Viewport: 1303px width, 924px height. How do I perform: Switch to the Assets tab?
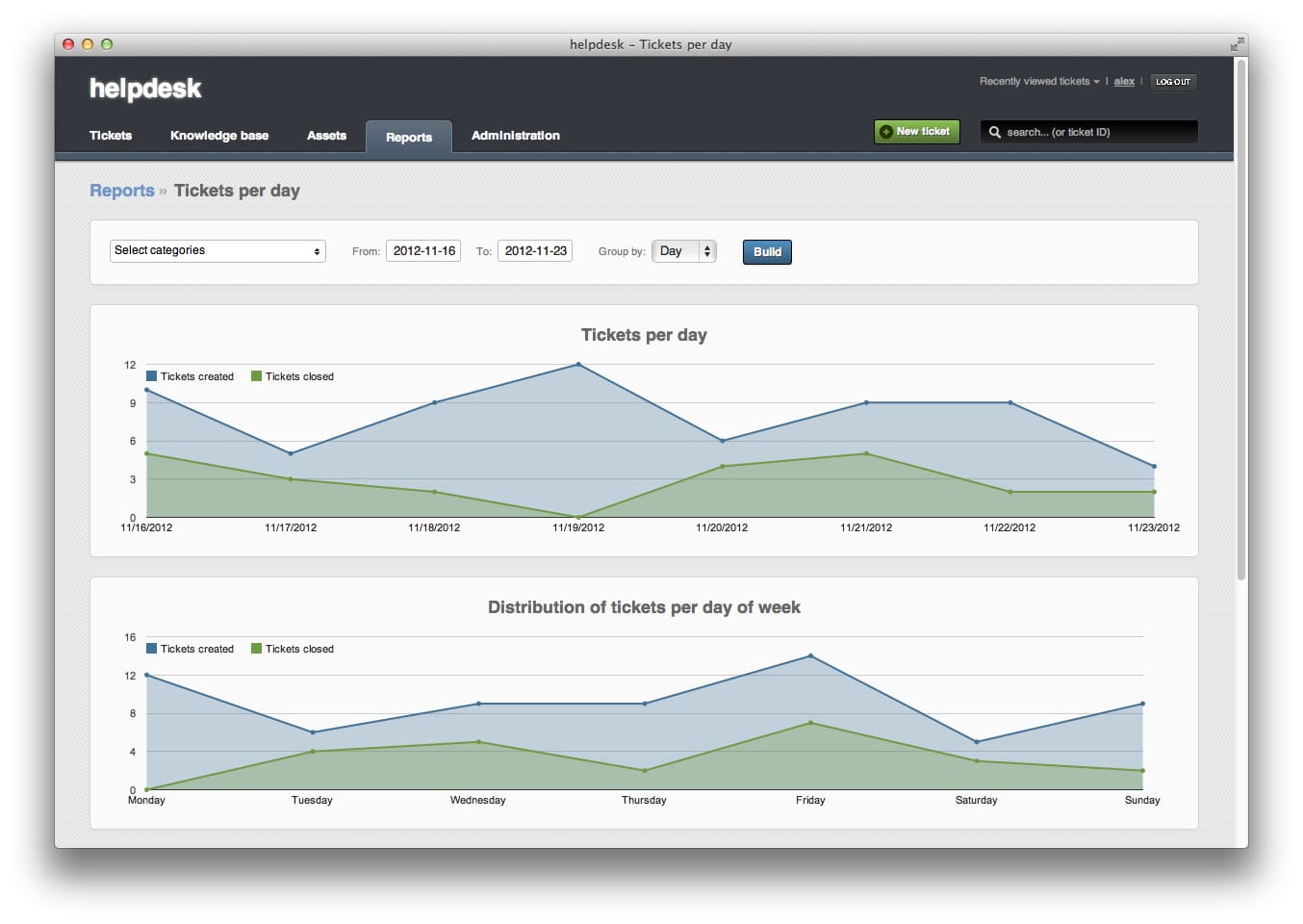tap(326, 136)
